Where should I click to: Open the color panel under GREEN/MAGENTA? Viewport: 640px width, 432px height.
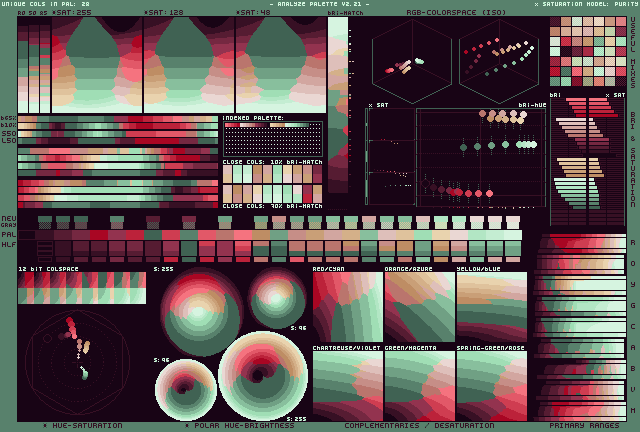tap(420, 386)
